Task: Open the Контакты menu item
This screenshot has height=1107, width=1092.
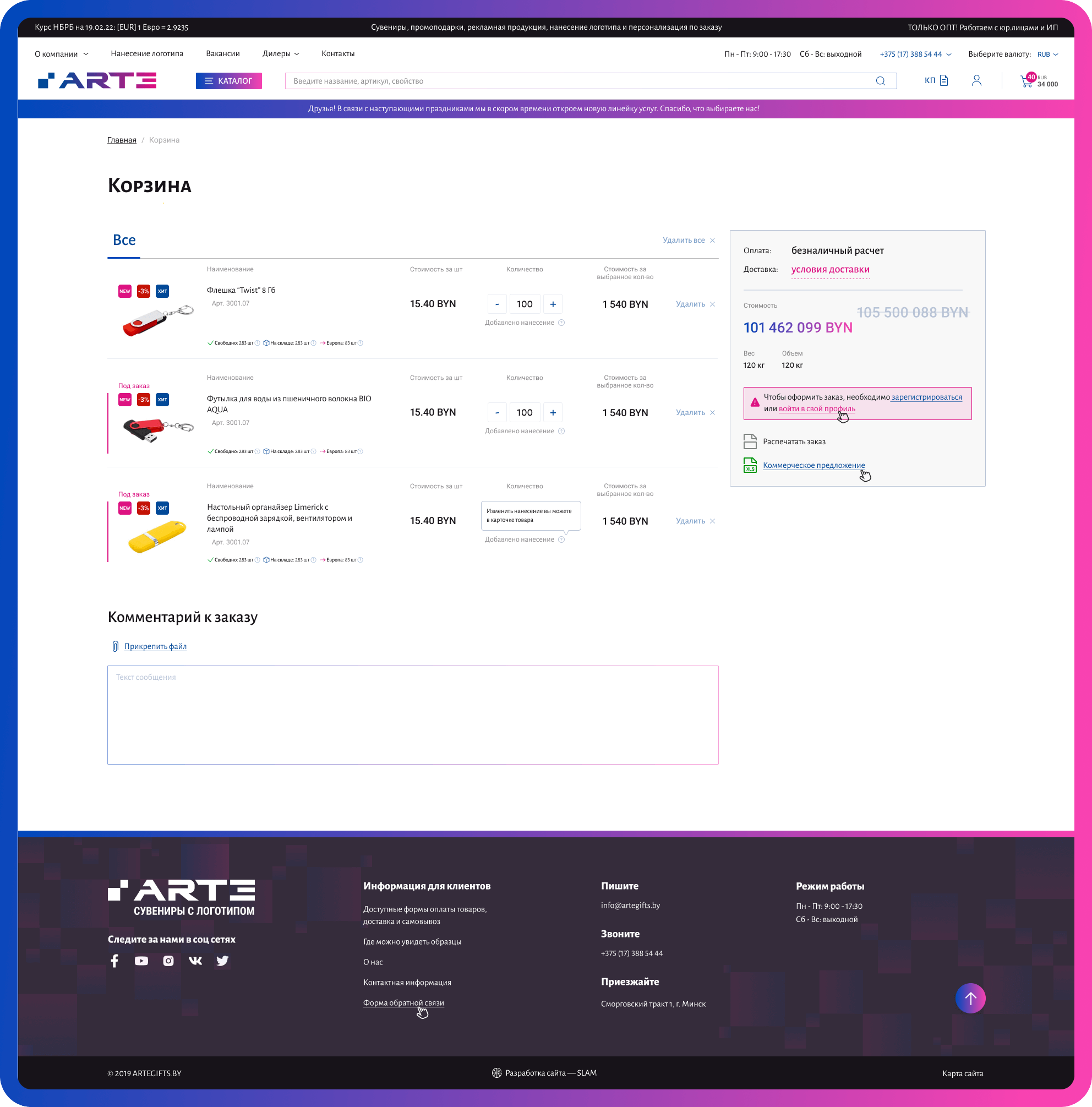Action: pos(337,54)
